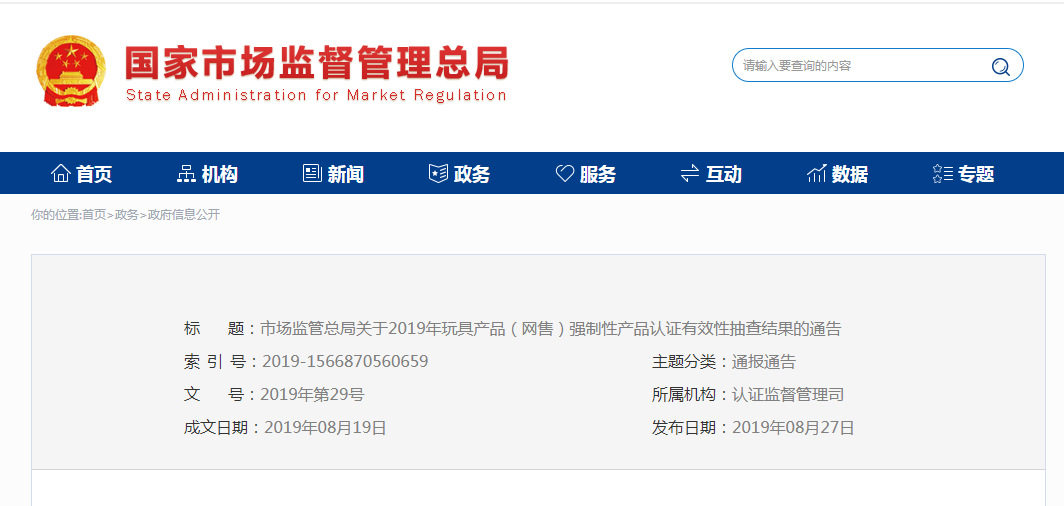
Task: Click the heart icon beside 服务
Action: click(565, 174)
